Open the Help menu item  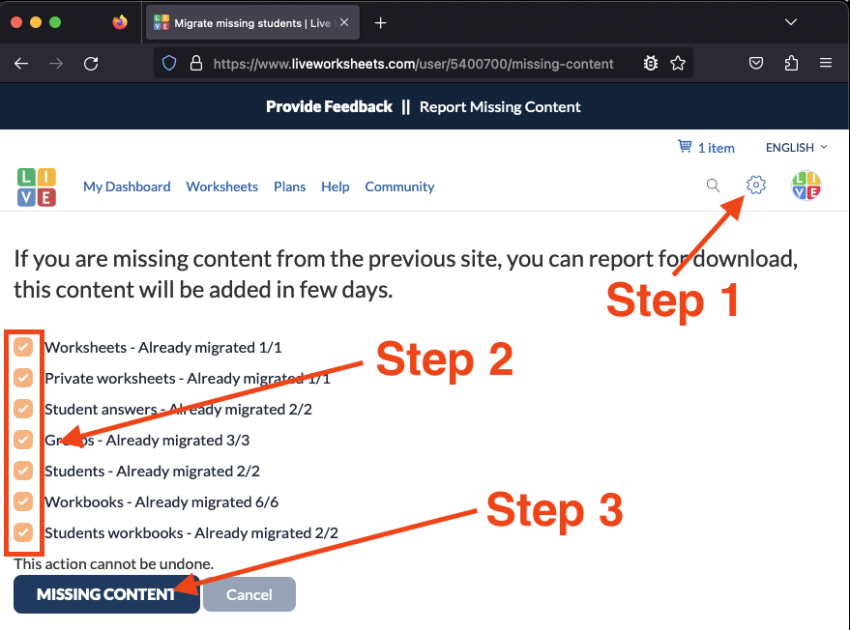(335, 187)
